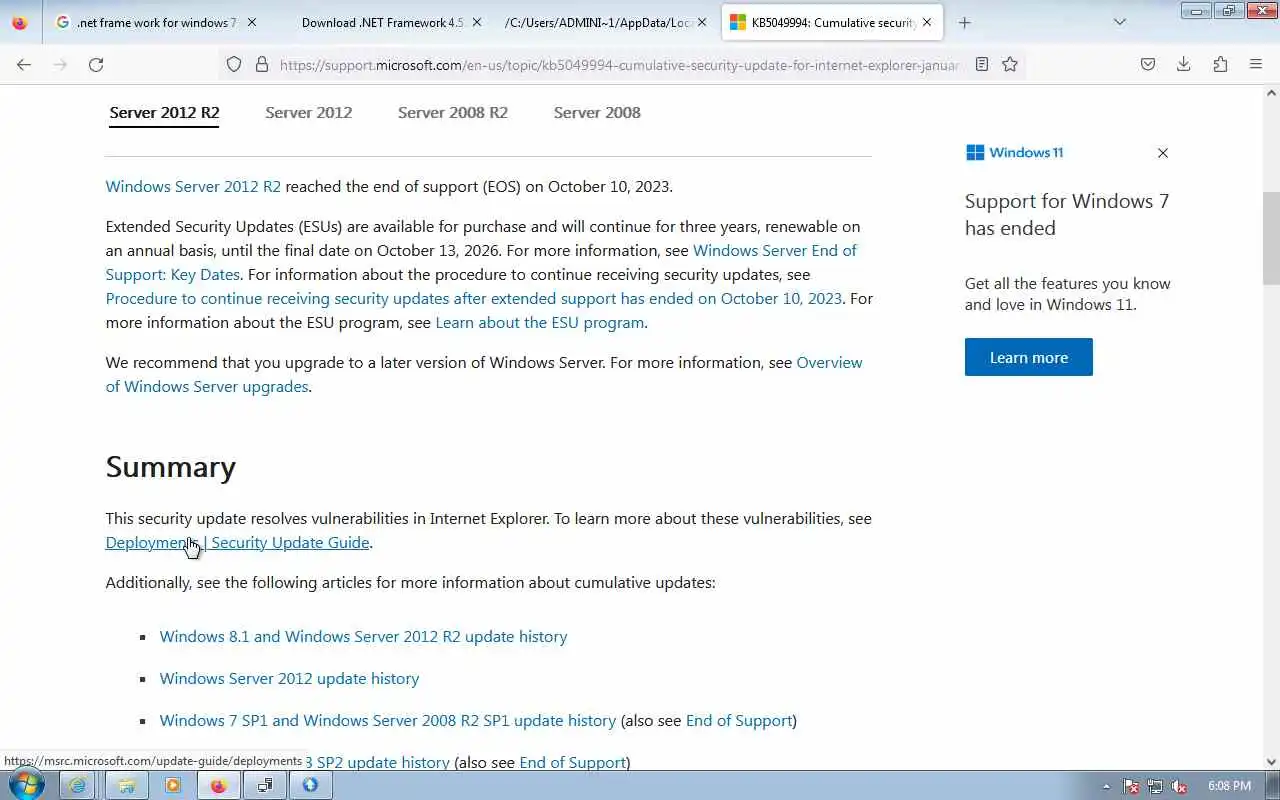Click the vertical page scrollbar thumb
The width and height of the screenshot is (1280, 800).
point(1271,237)
